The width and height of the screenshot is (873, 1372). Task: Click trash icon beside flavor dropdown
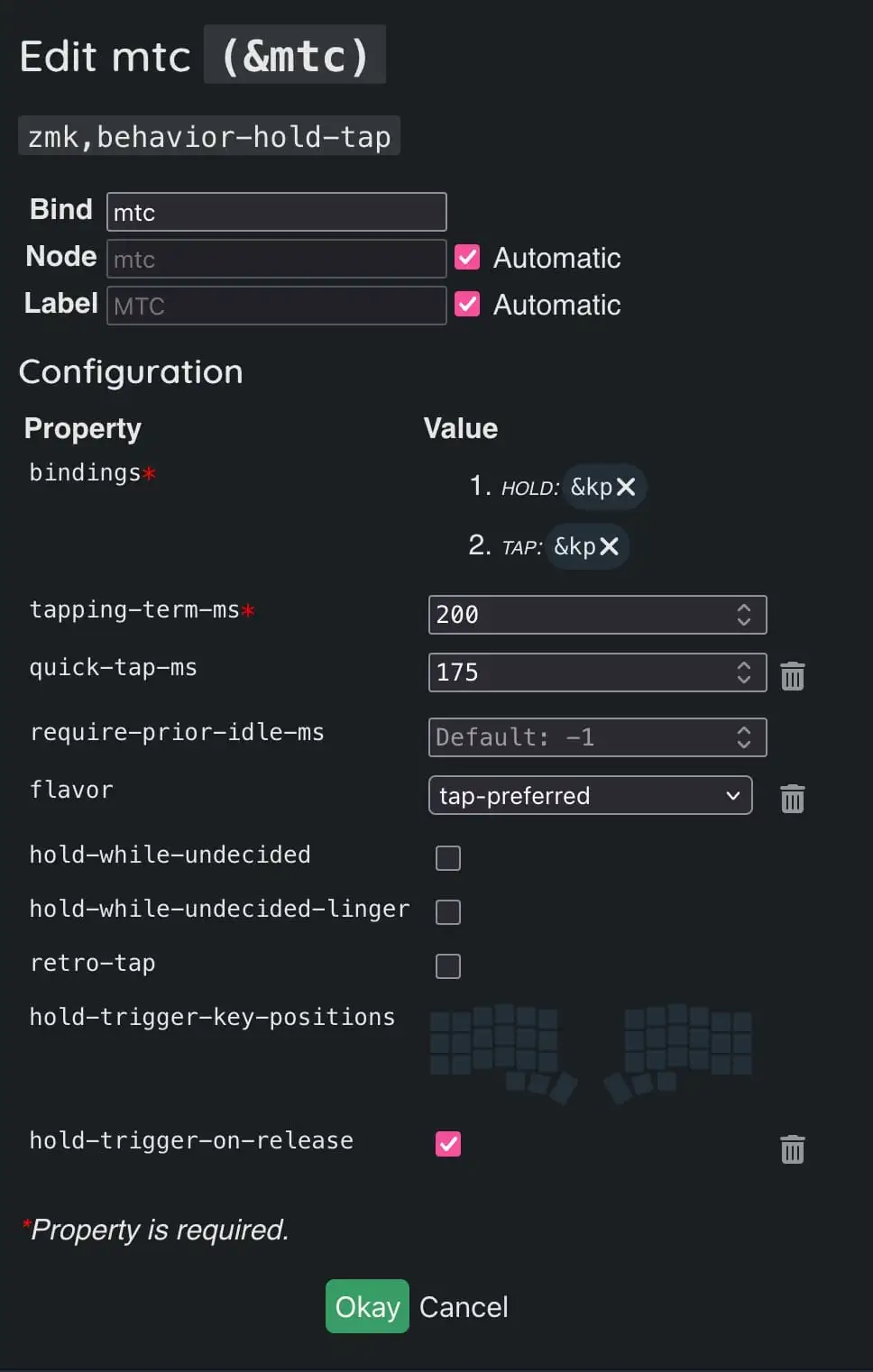point(792,798)
